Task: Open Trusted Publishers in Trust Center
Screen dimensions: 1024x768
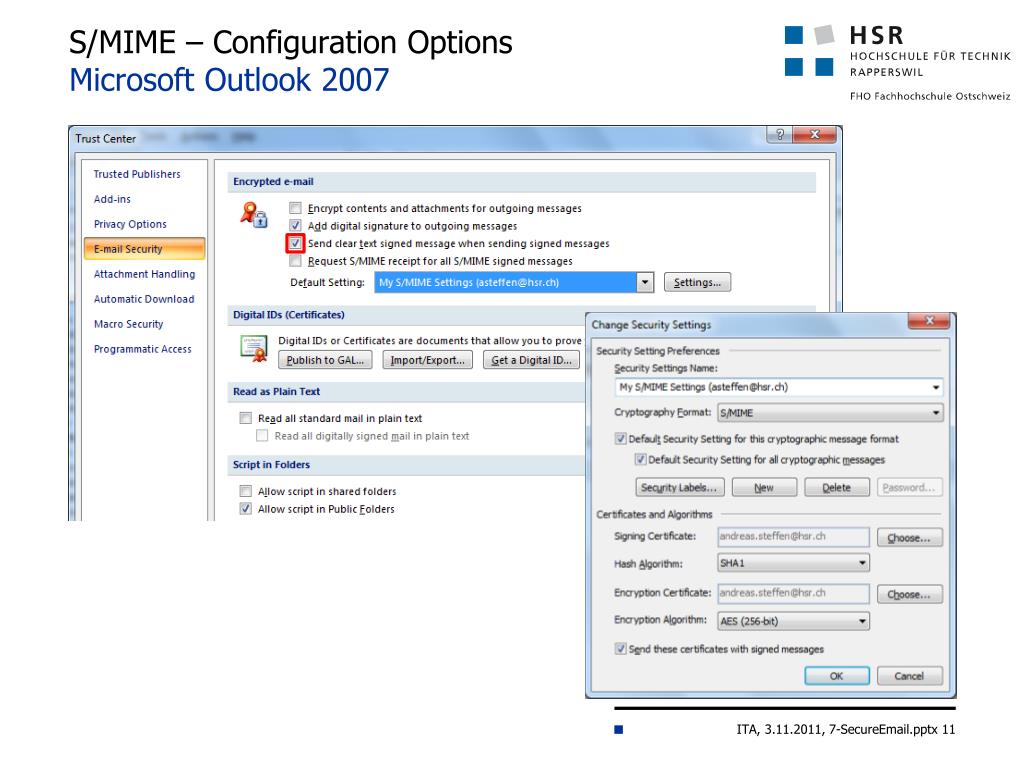Action: point(136,174)
